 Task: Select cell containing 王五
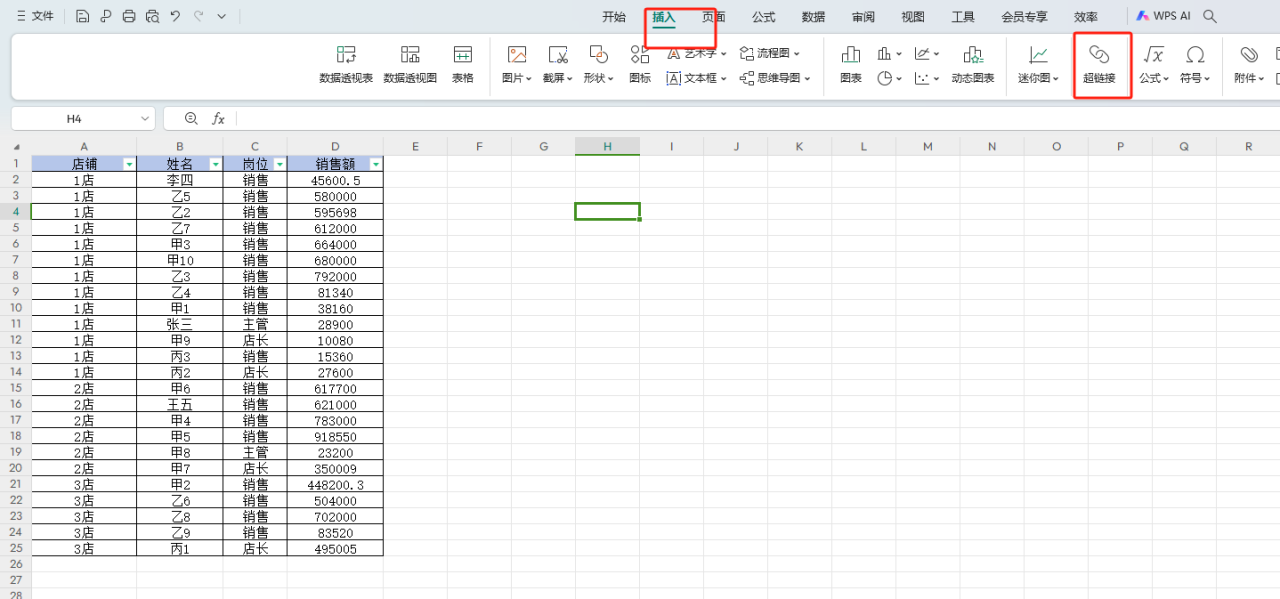[180, 404]
